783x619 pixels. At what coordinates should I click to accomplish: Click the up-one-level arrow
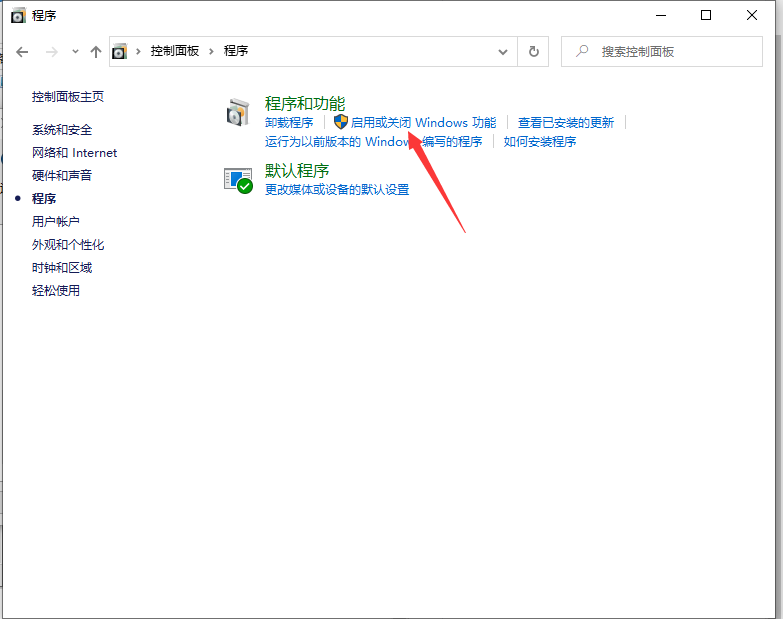tap(96, 51)
